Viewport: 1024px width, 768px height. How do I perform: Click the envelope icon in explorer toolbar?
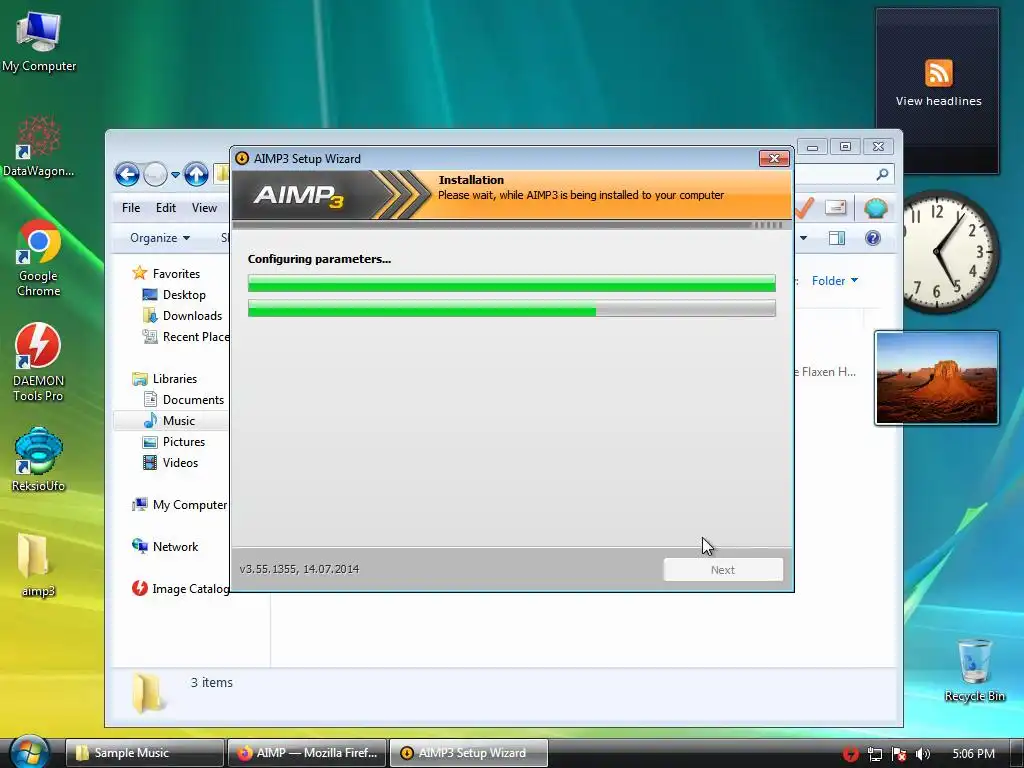click(x=836, y=208)
